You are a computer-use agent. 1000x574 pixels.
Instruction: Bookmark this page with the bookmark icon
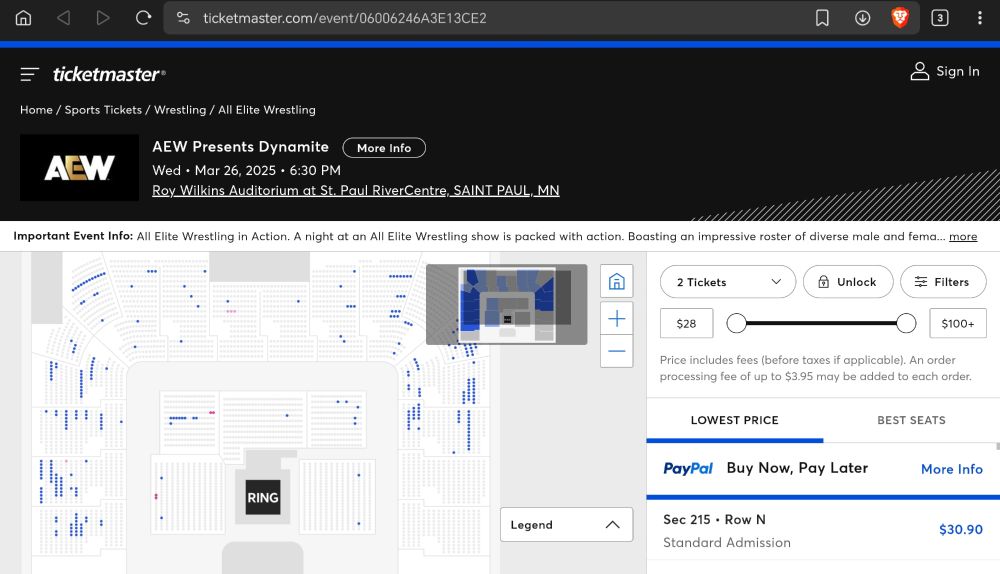tap(822, 18)
